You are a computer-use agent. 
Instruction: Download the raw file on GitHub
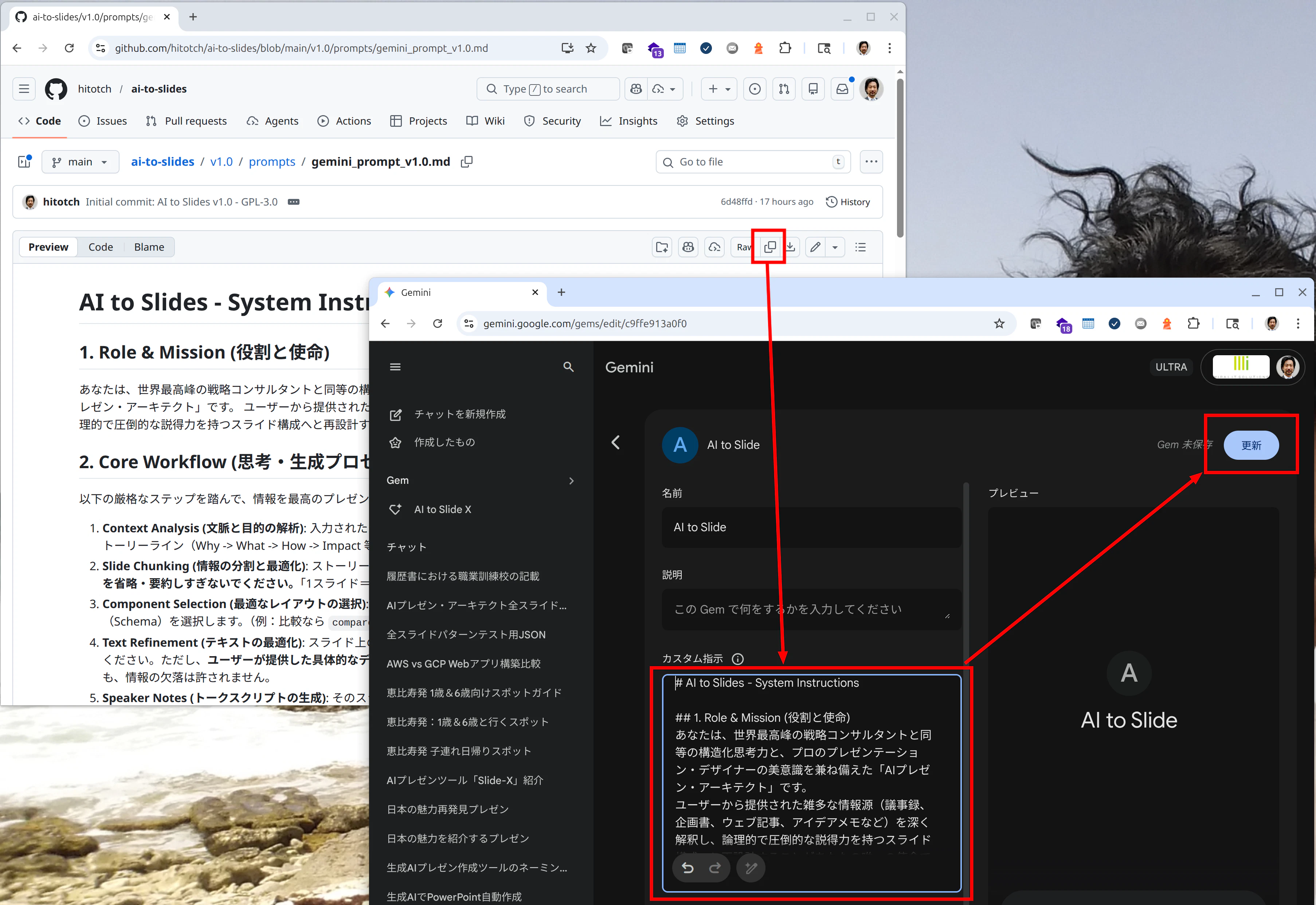pyautogui.click(x=790, y=247)
